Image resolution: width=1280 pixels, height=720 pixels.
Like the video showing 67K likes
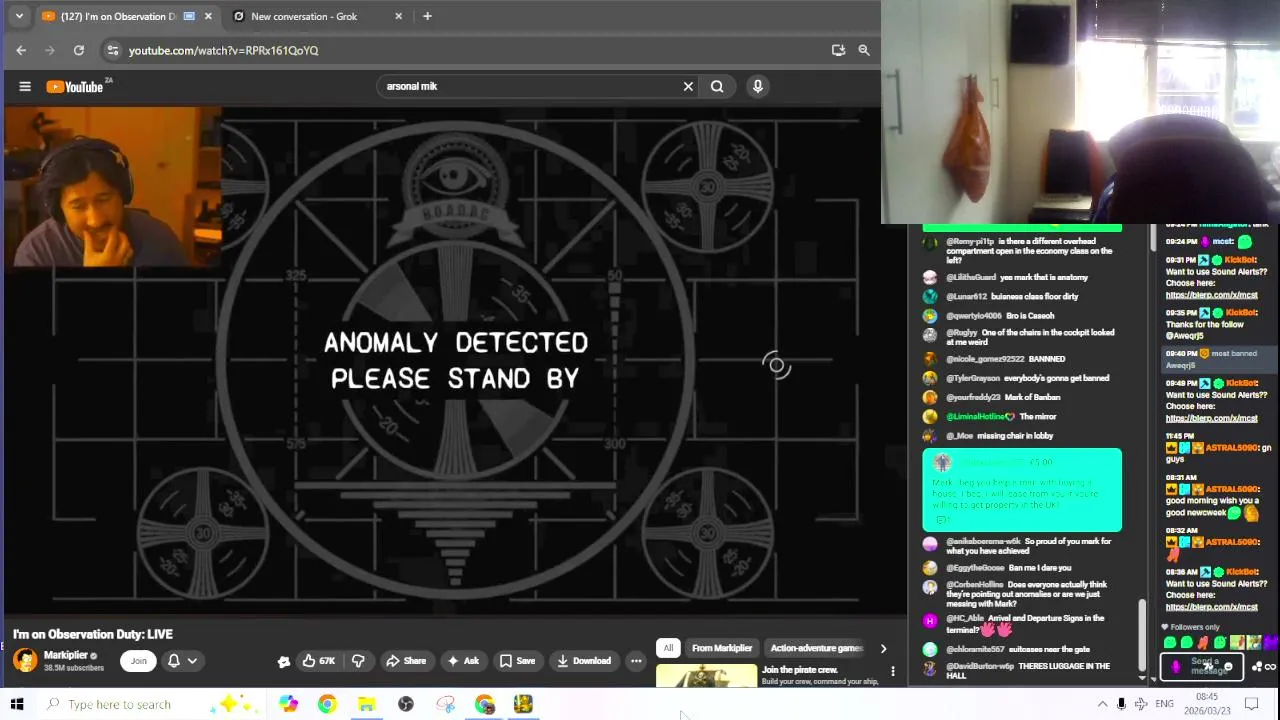319,661
